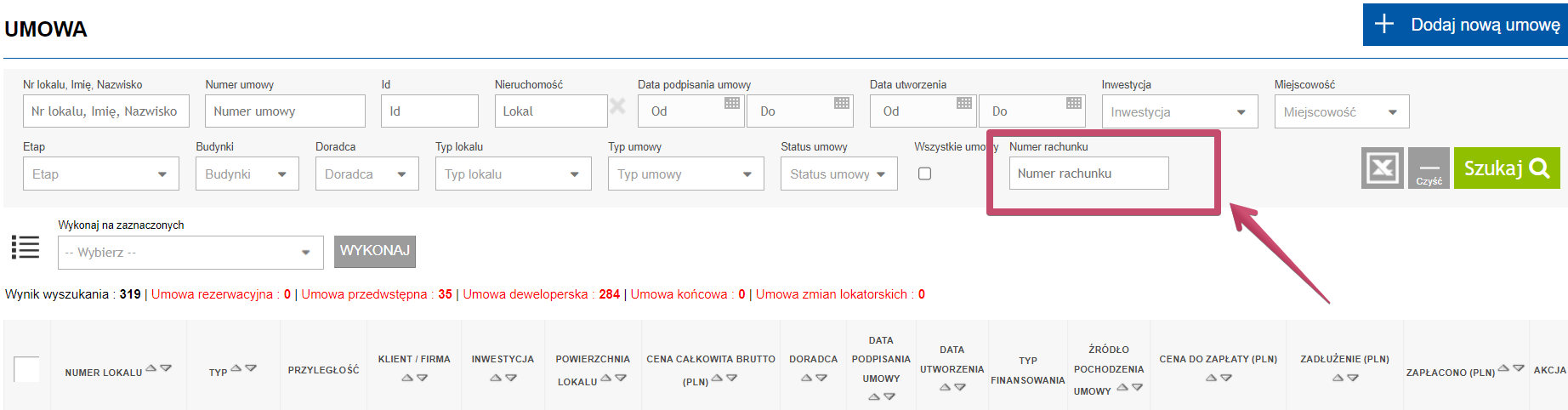1568x410 pixels.
Task: Sort Klient / Firma ascending
Action: click(407, 378)
